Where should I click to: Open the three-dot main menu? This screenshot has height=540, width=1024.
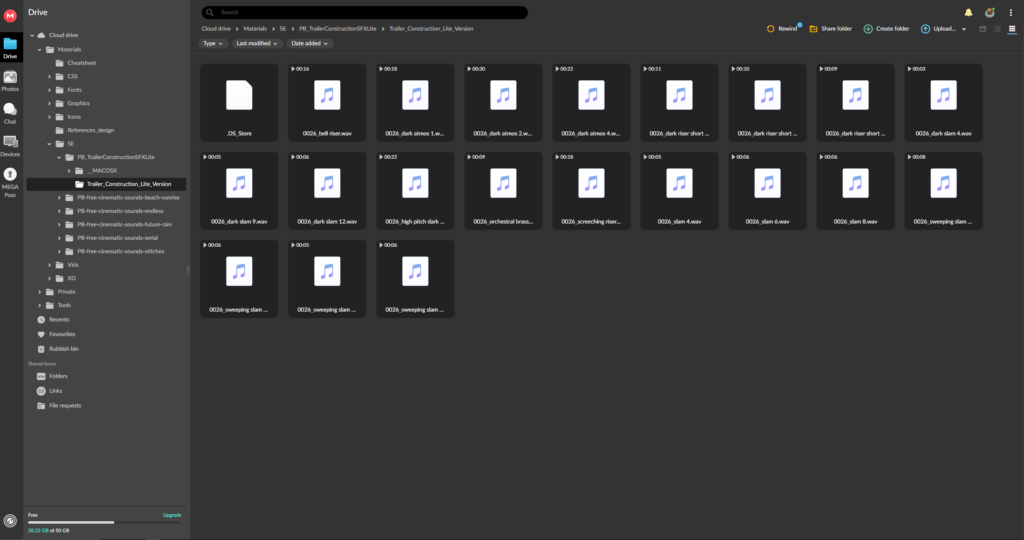1011,12
